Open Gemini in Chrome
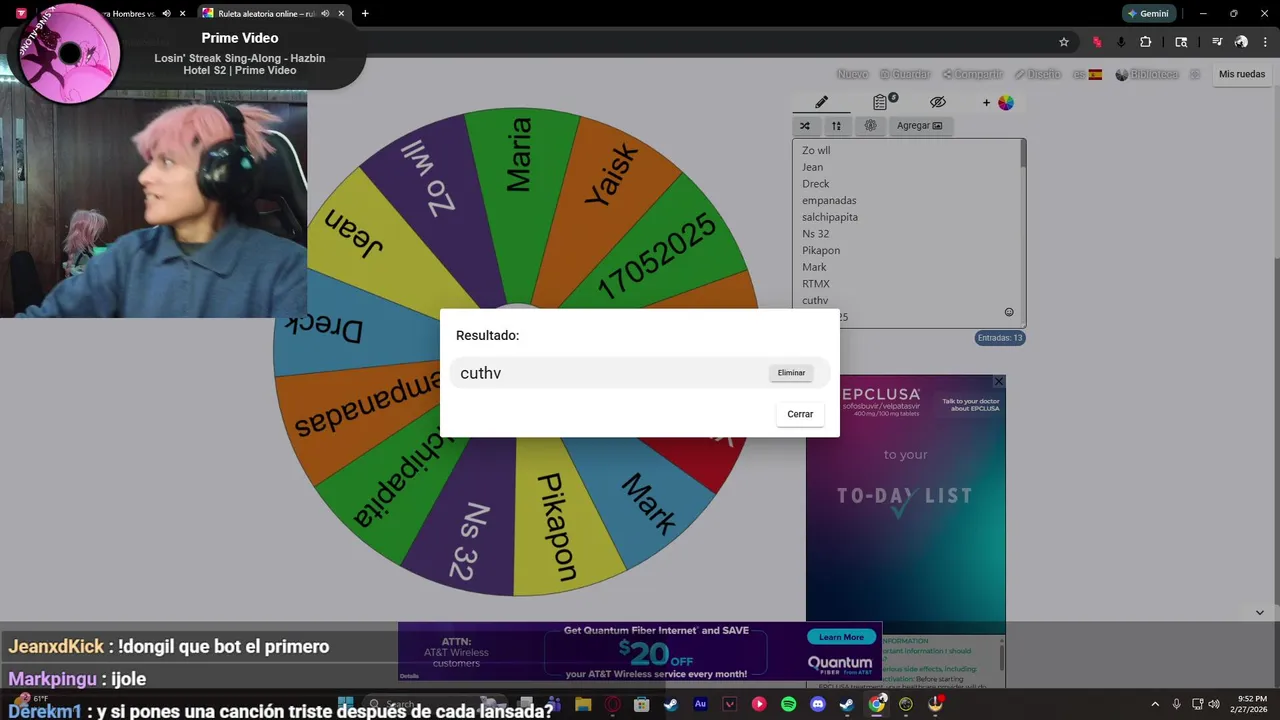 pos(1147,13)
